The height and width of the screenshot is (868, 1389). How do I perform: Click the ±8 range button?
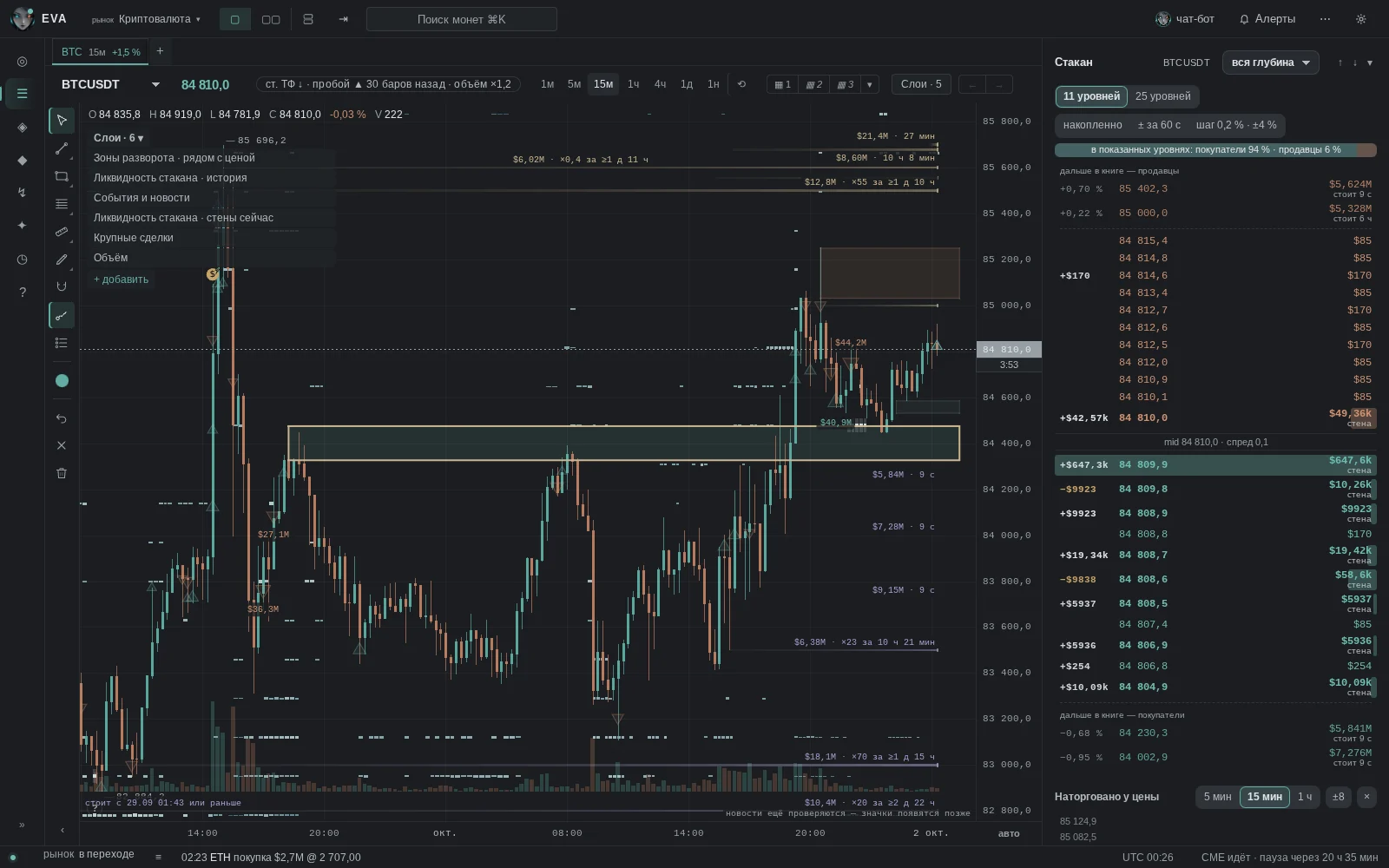pos(1339,797)
